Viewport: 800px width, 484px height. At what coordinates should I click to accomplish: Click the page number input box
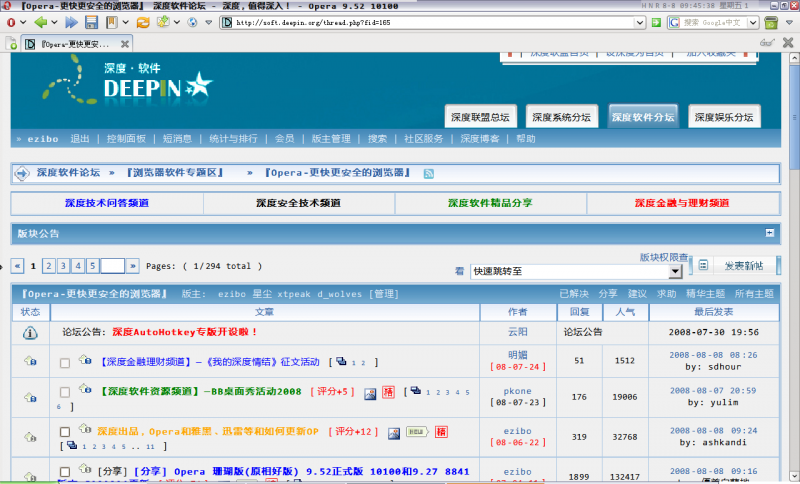pyautogui.click(x=113, y=266)
